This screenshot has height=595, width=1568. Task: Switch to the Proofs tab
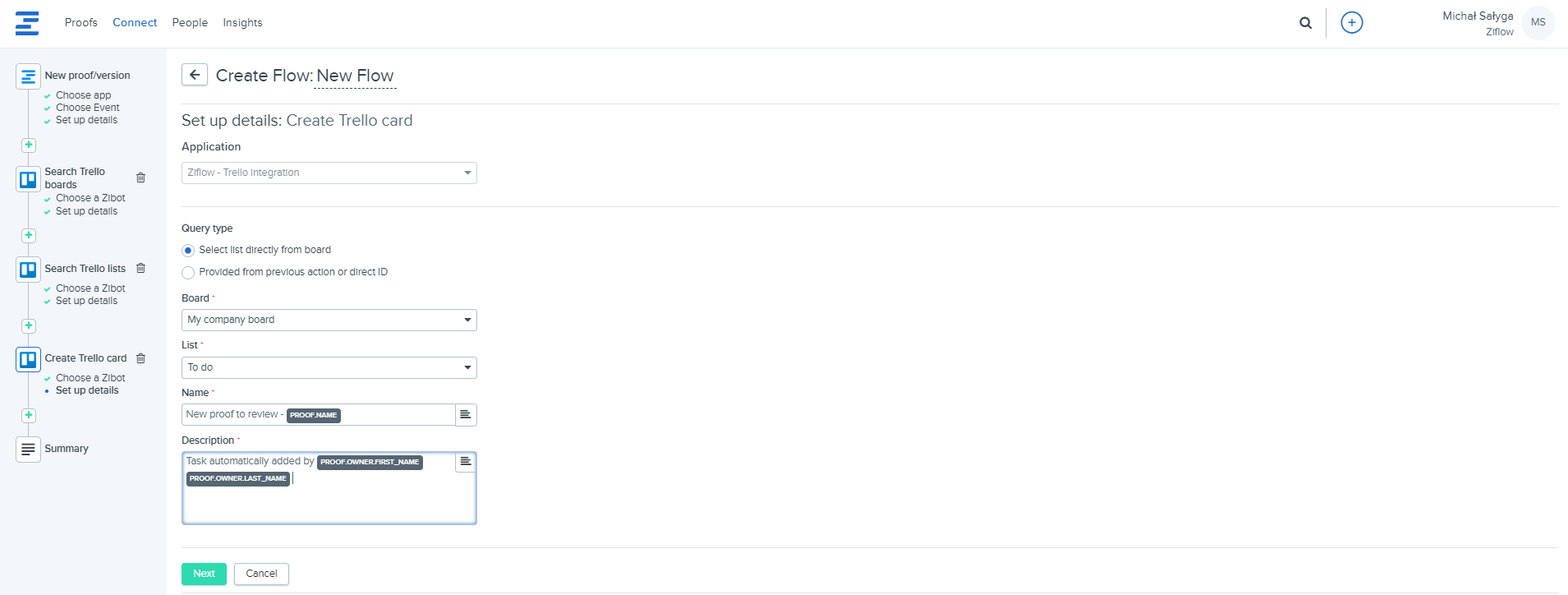[x=81, y=23]
